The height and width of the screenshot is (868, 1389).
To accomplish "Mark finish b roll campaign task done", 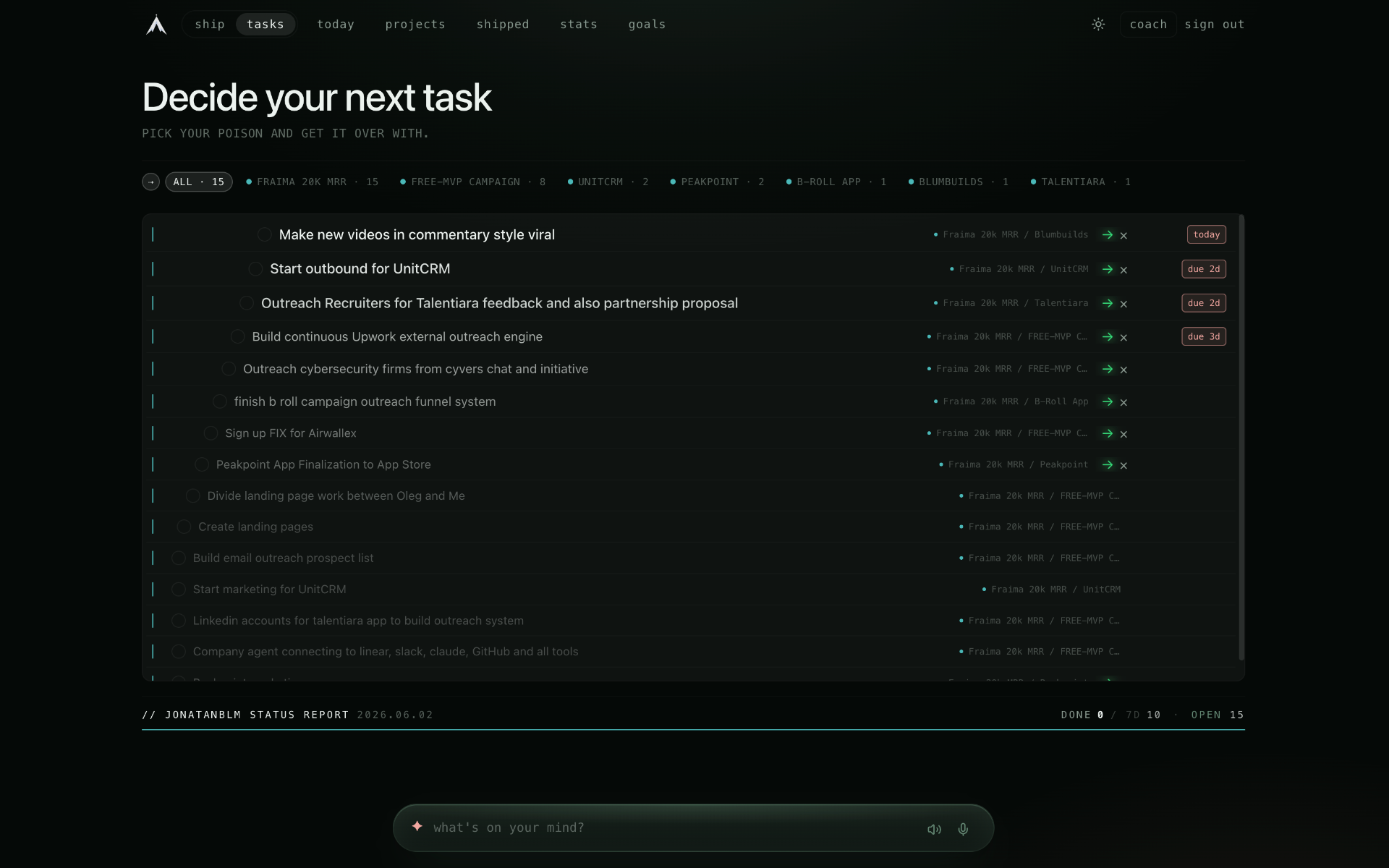I will click(x=220, y=401).
